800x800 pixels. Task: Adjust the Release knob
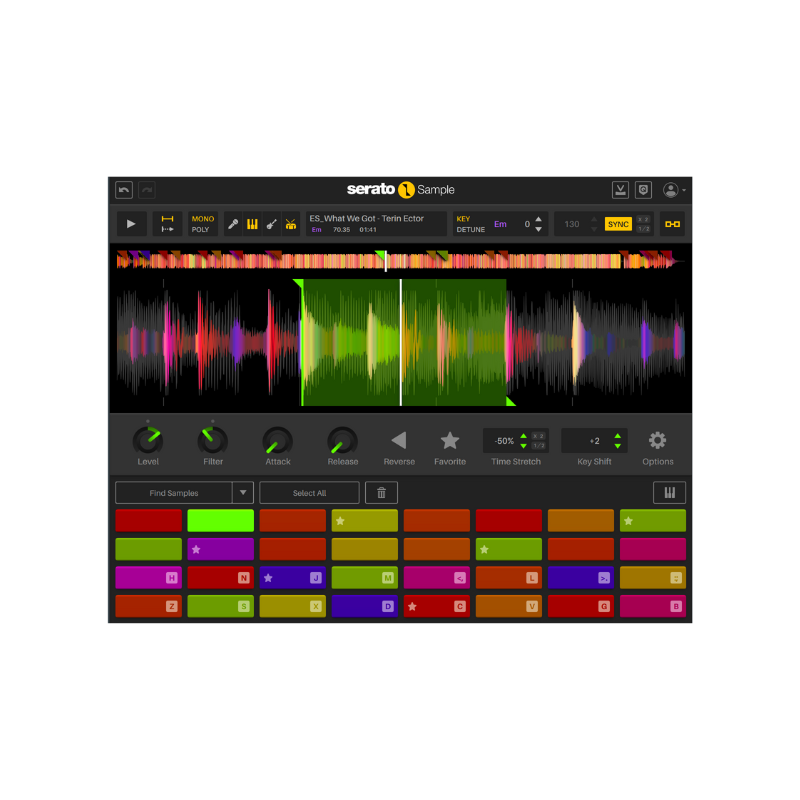pos(342,440)
